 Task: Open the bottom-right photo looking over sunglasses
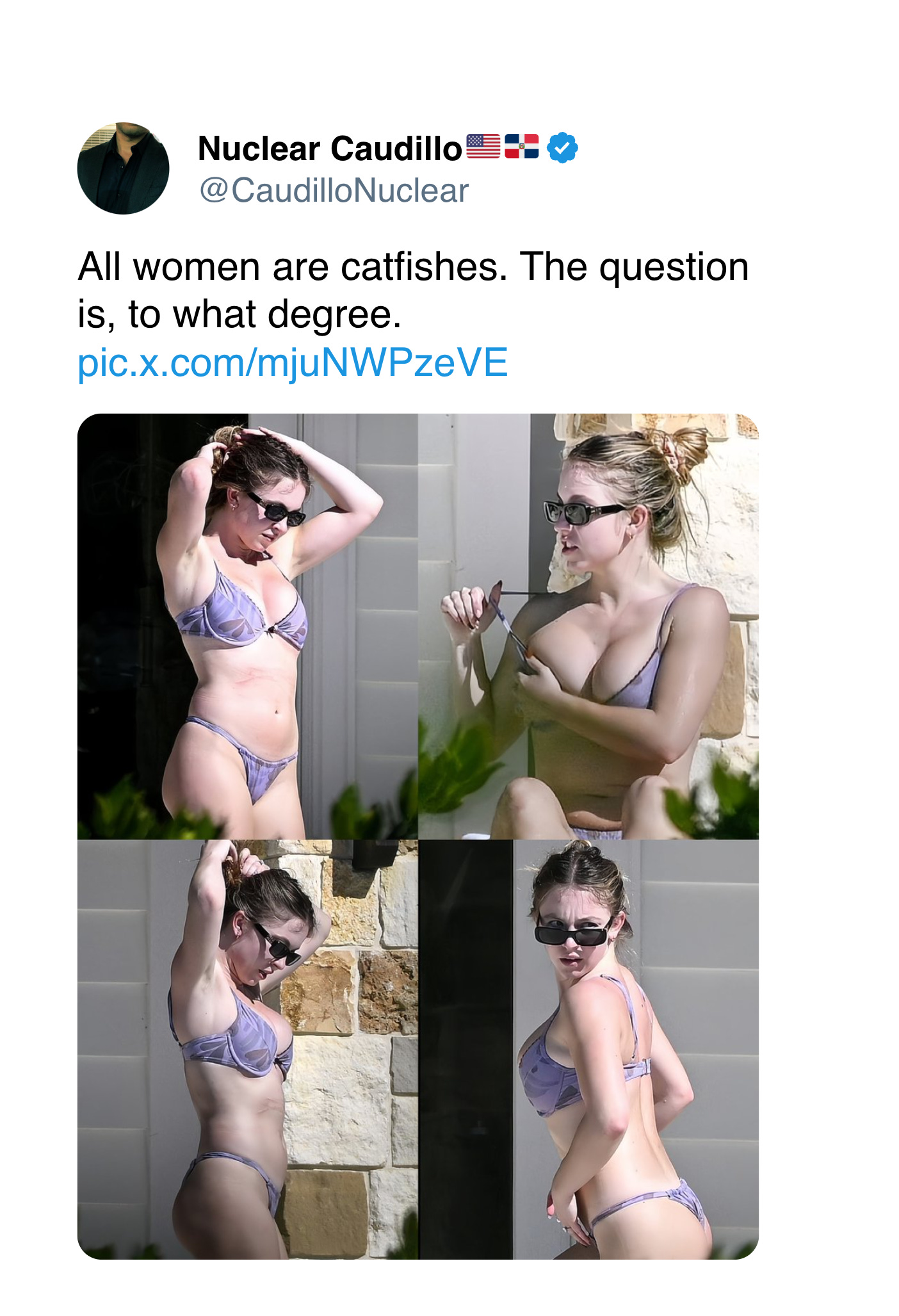(588, 1050)
